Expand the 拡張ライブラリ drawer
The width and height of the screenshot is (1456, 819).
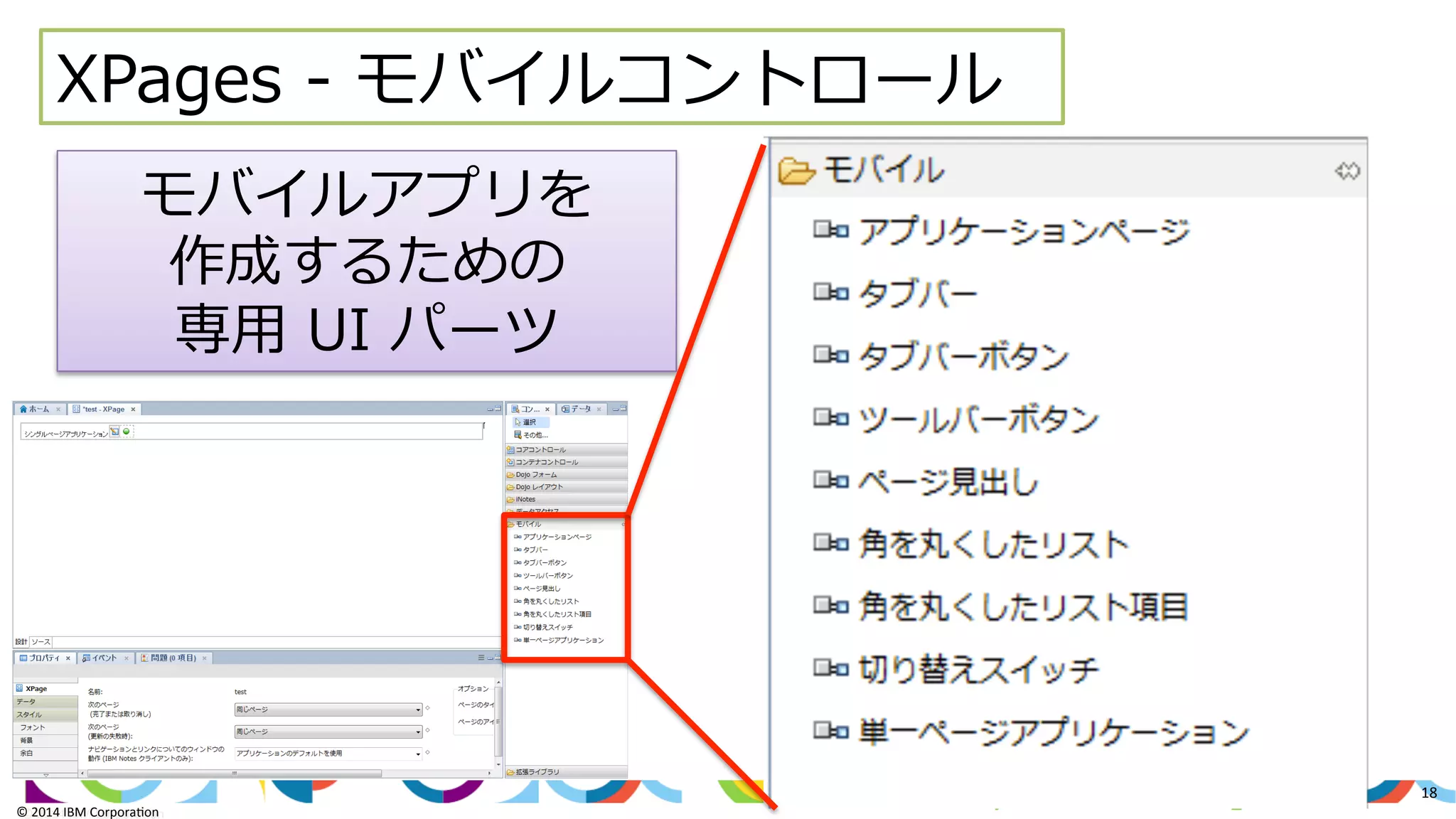tap(566, 772)
